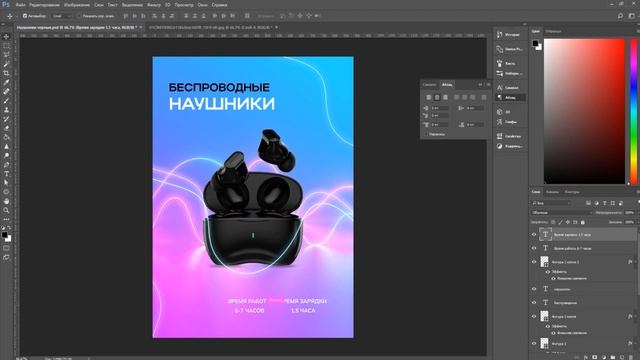Select the Crop tool
Image resolution: width=640 pixels, height=360 pixels.
click(x=6, y=73)
